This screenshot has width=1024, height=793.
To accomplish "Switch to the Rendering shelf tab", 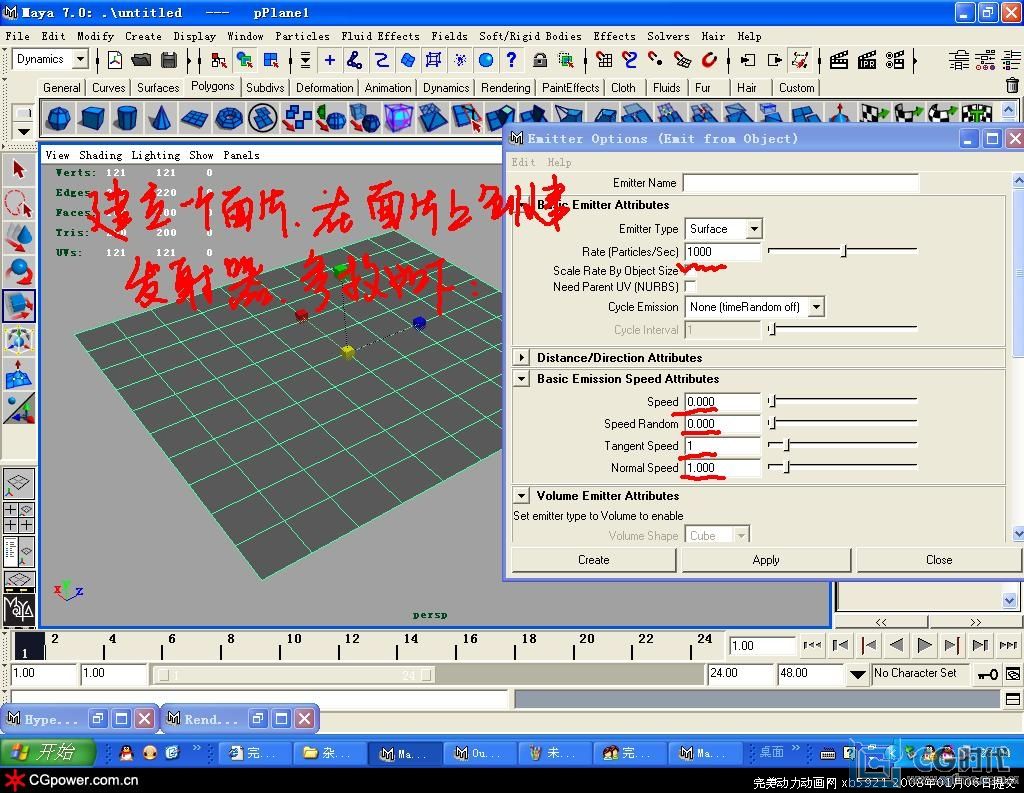I will coord(505,88).
